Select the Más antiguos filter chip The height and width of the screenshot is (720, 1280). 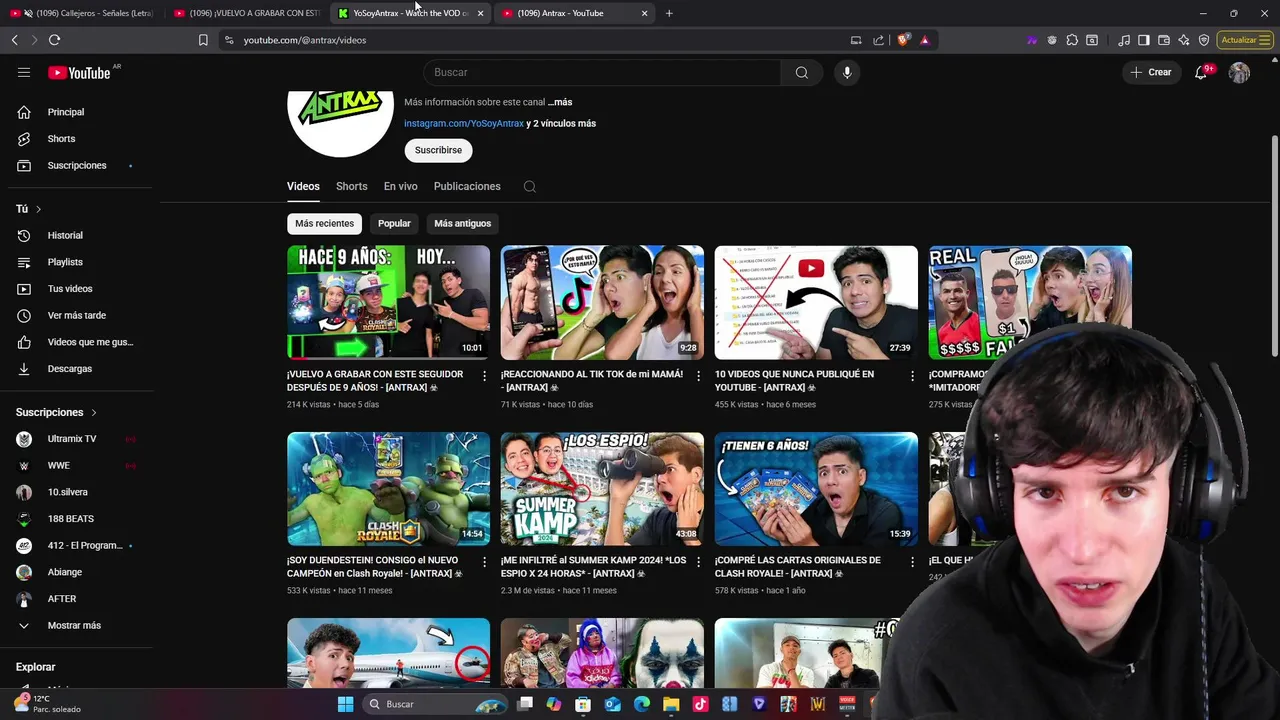pyautogui.click(x=462, y=223)
